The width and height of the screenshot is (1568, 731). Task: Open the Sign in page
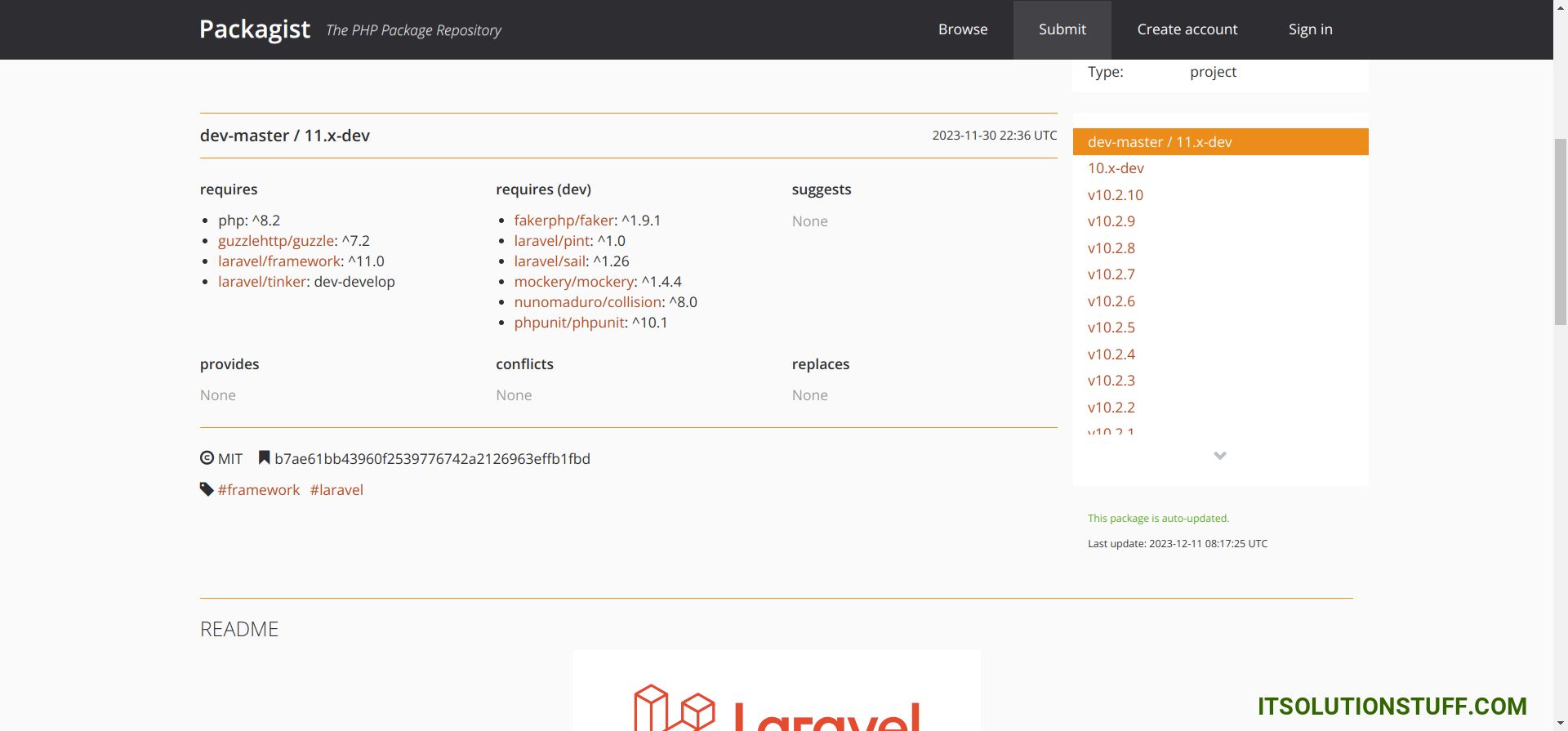[1311, 29]
